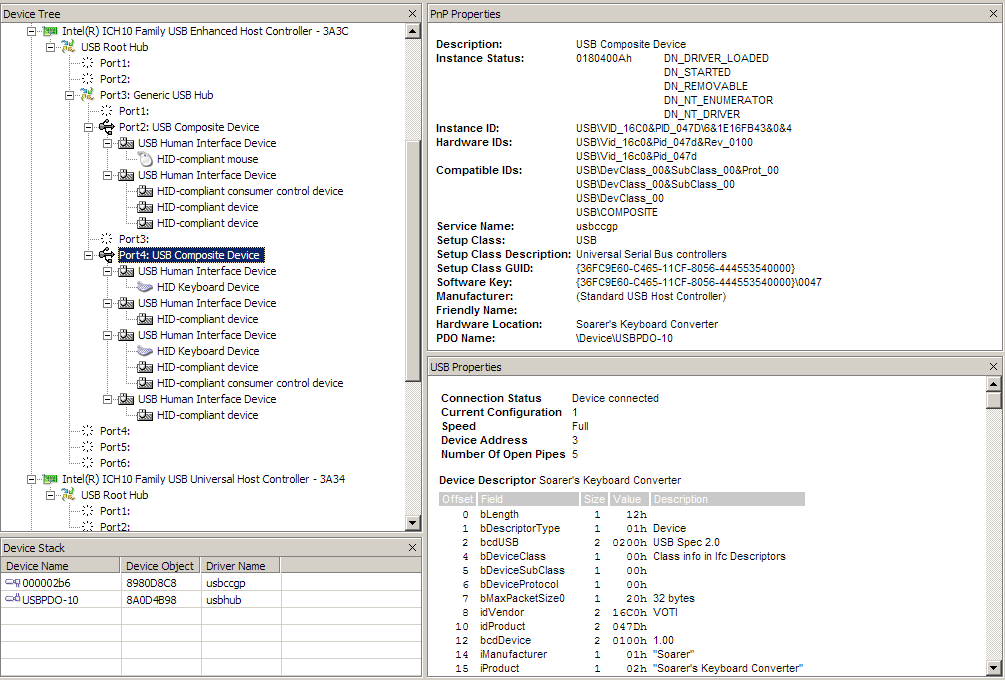Viewport: 1005px width, 680px height.
Task: Collapse the Port3 Generic USB Hub node
Action: 70,95
